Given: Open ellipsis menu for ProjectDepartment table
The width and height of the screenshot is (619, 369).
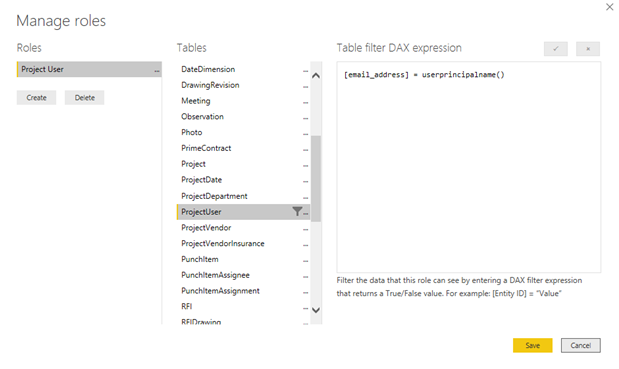Looking at the screenshot, I should pyautogui.click(x=305, y=198).
